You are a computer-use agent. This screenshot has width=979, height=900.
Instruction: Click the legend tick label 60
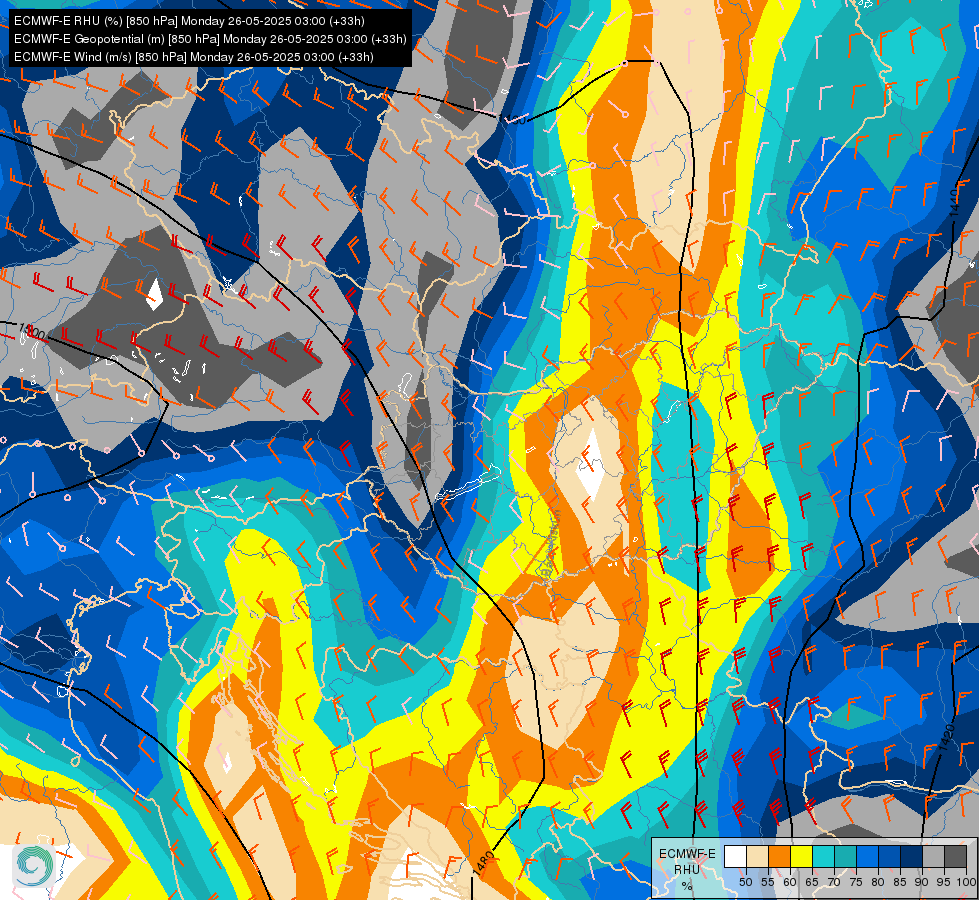coord(790,882)
